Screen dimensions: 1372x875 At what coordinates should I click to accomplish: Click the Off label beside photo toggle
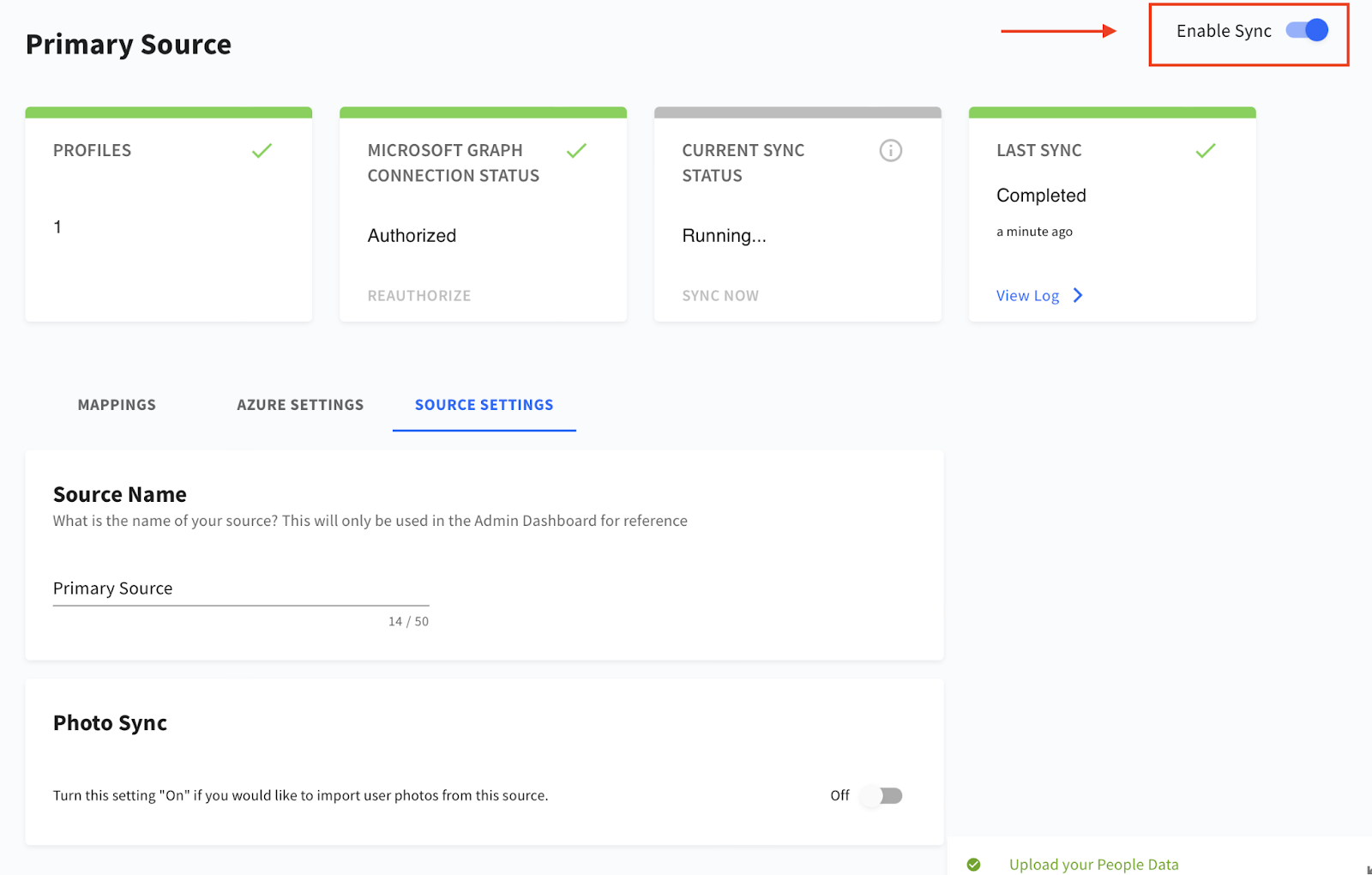[x=839, y=796]
